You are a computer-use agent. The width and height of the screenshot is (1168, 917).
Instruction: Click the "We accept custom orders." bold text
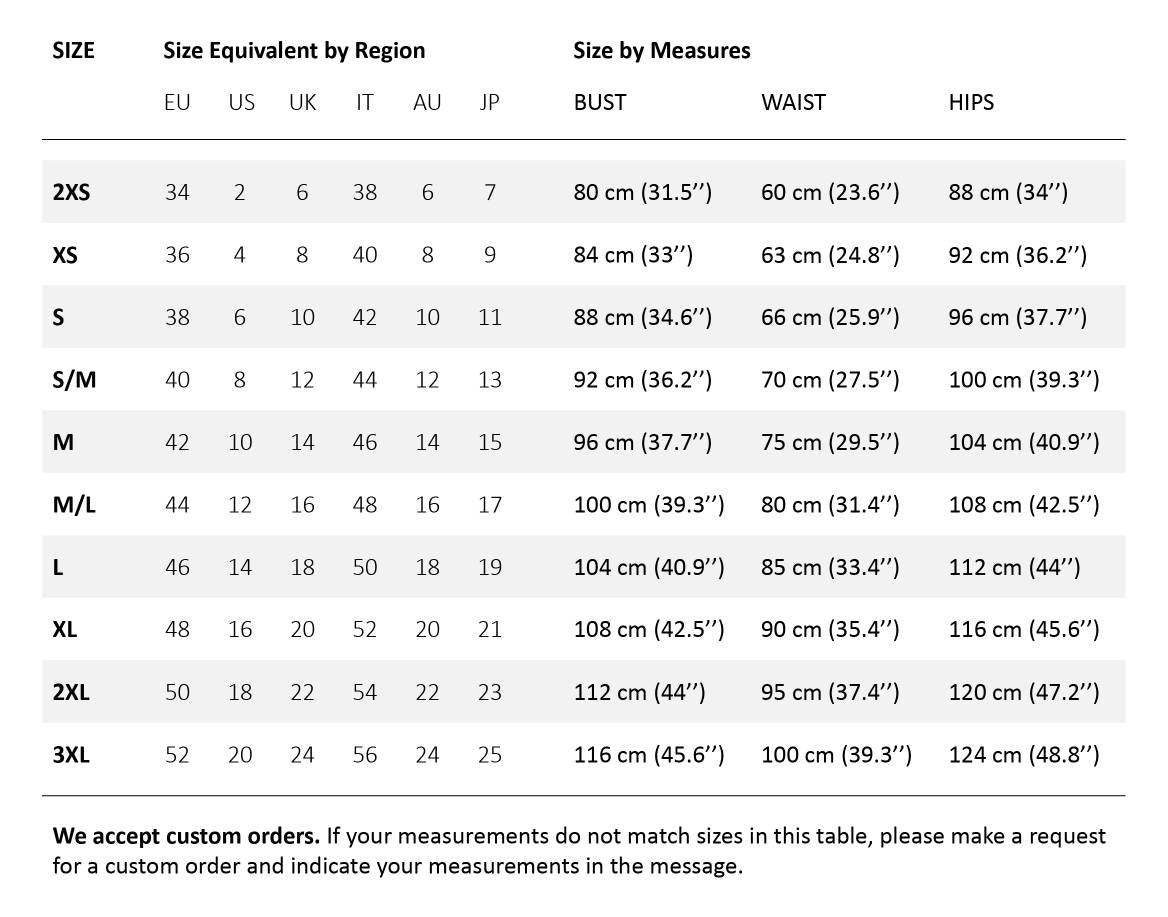(x=186, y=835)
